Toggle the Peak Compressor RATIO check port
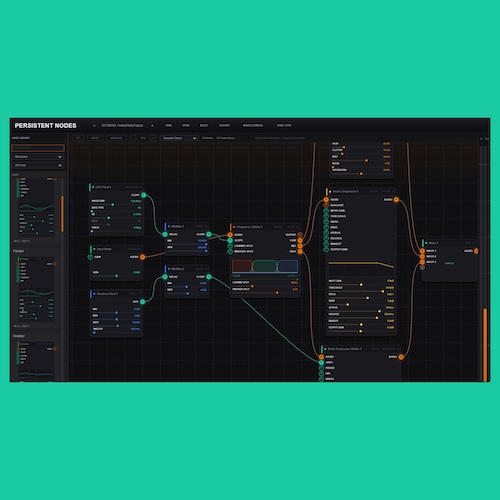Viewport: 500px width, 500px height. [x=326, y=222]
